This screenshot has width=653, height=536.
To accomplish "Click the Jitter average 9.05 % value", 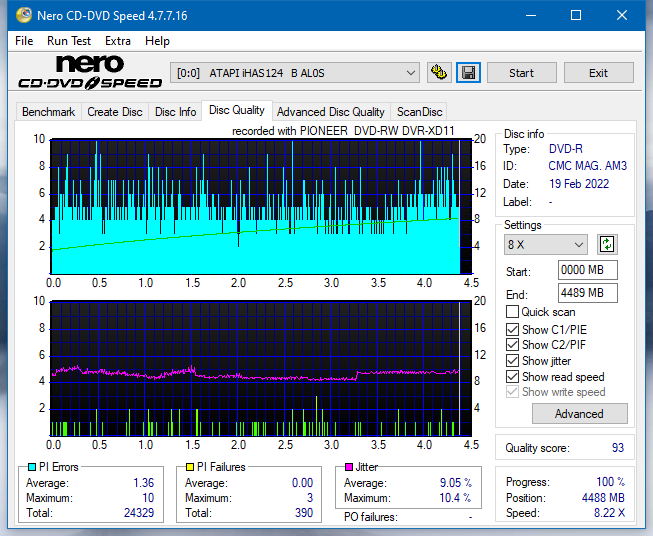I will tap(456, 483).
